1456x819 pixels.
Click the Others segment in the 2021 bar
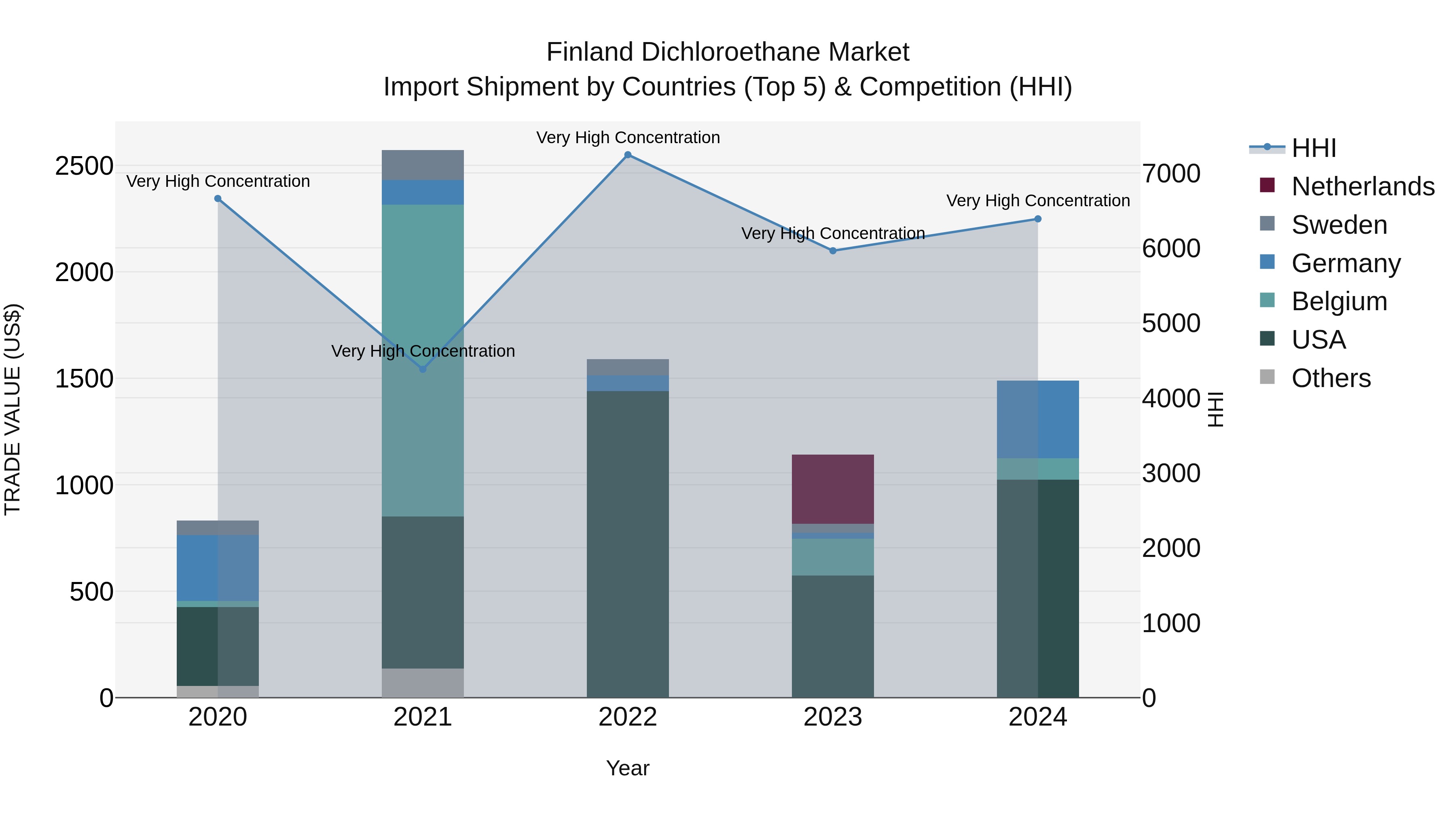tap(423, 683)
